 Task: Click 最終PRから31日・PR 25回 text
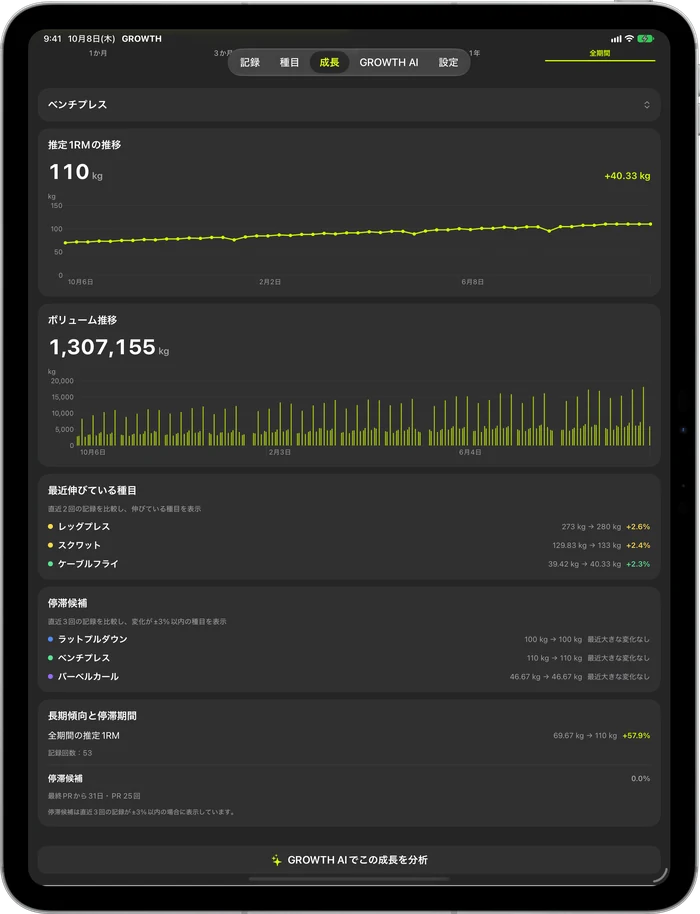(x=94, y=796)
